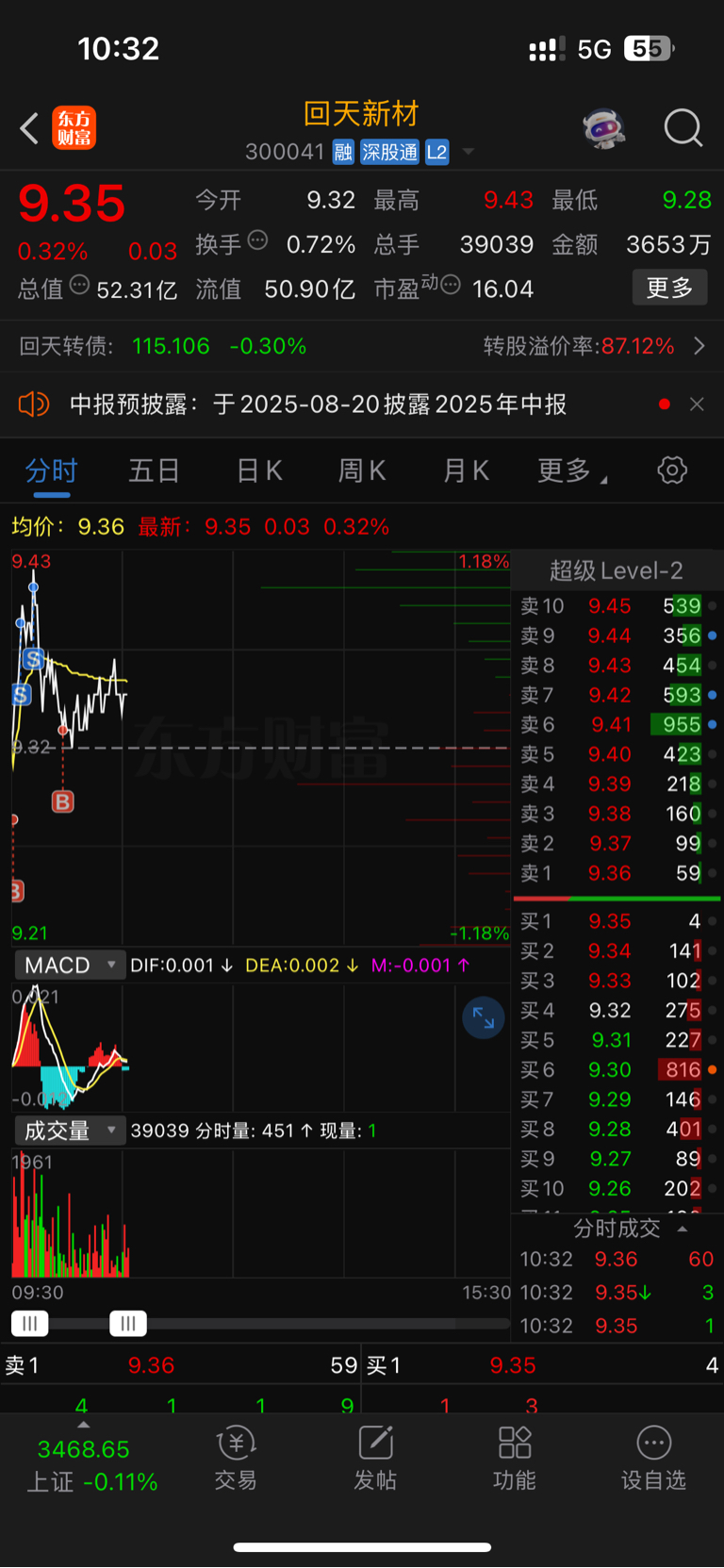The width and height of the screenshot is (724, 1568).
Task: Tap the 设自选 watchlist icon
Action: [653, 1458]
